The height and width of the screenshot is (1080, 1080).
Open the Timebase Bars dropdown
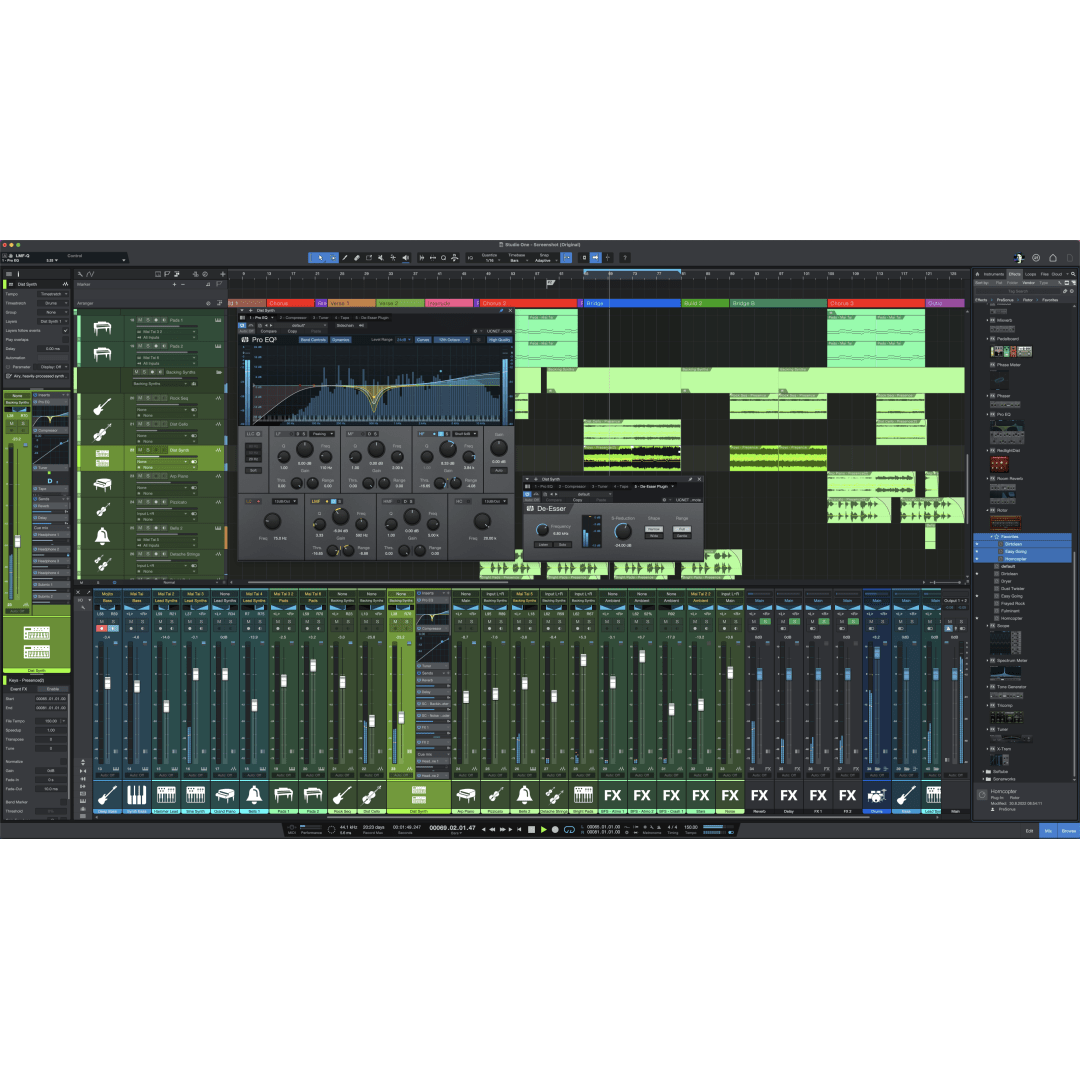pos(517,258)
